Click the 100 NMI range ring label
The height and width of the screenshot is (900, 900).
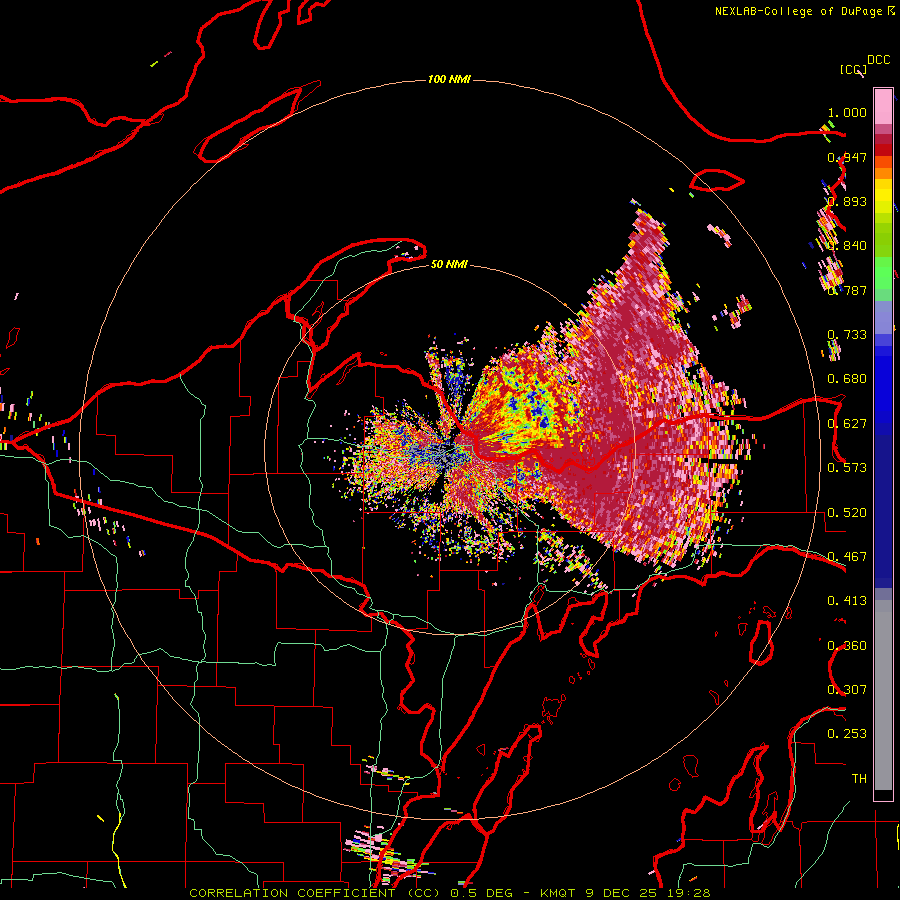pyautogui.click(x=449, y=79)
